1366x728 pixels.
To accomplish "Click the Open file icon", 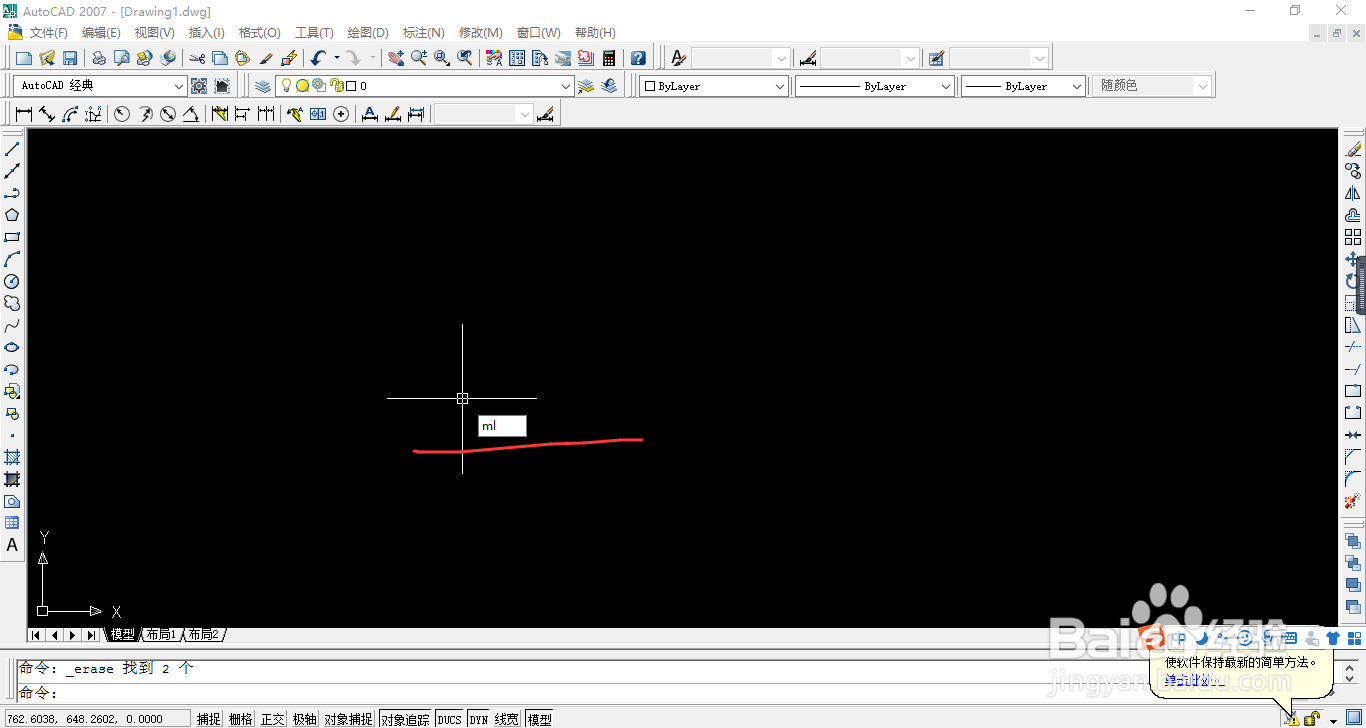I will [47, 58].
